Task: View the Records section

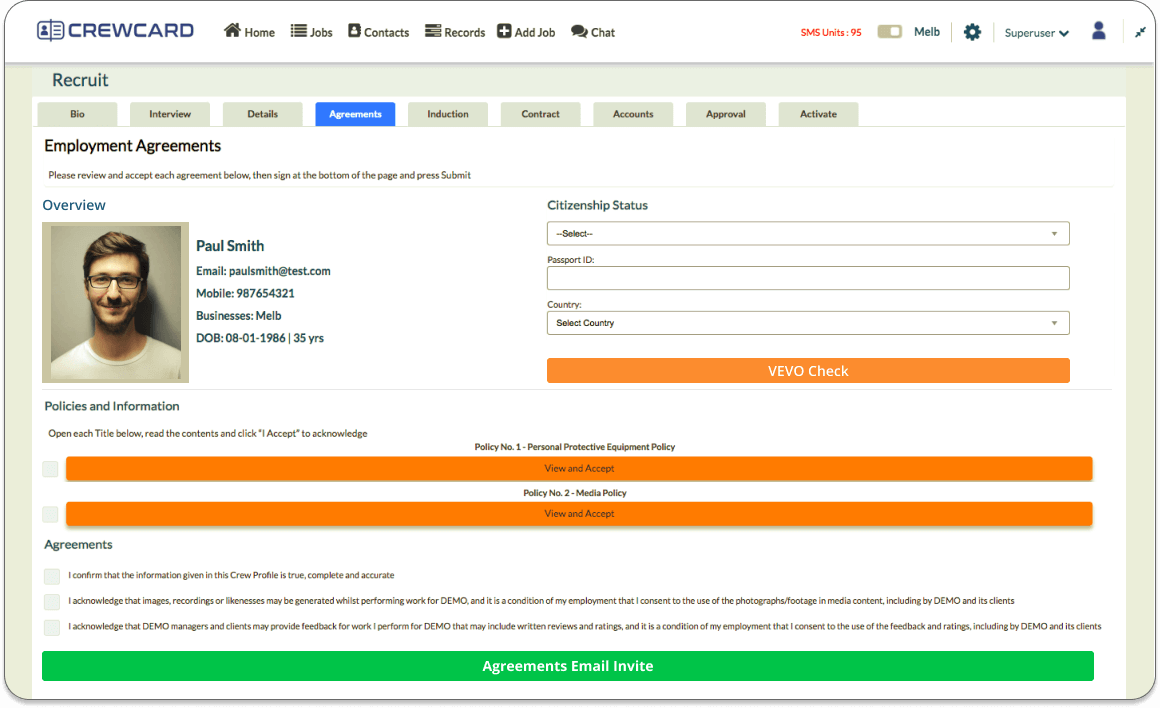Action: click(x=455, y=31)
